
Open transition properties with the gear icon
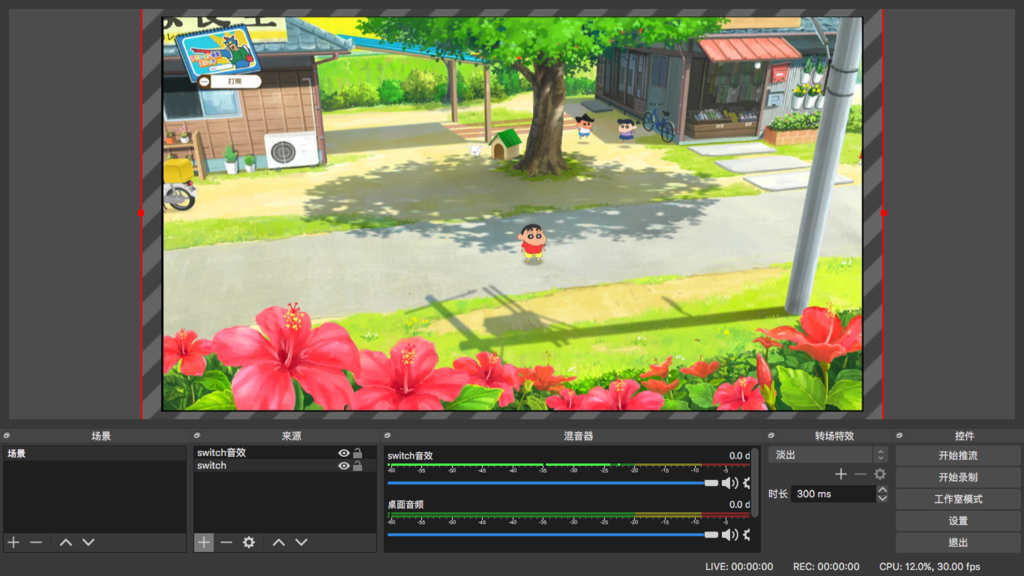[x=880, y=474]
